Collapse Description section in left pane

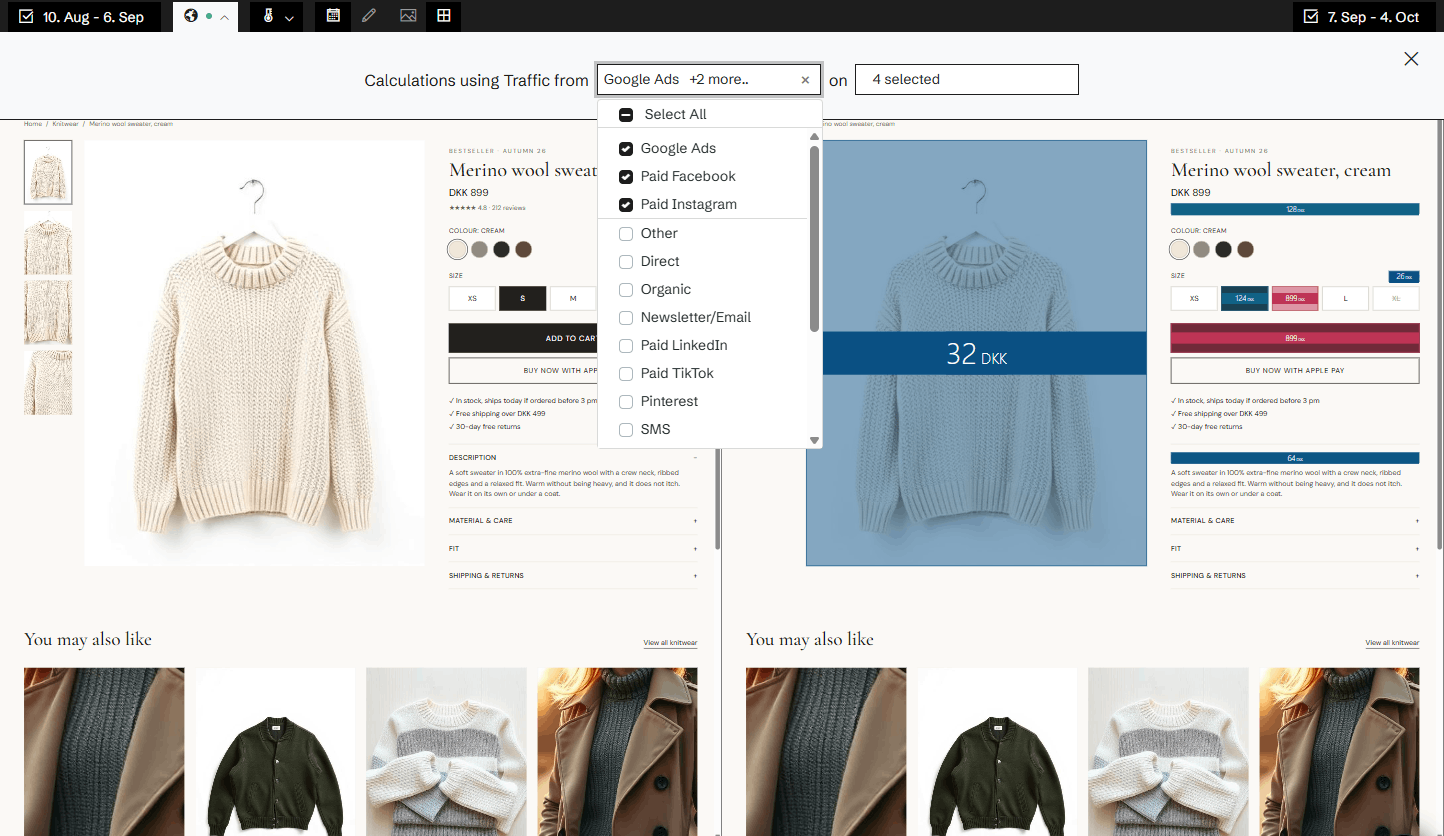click(573, 458)
